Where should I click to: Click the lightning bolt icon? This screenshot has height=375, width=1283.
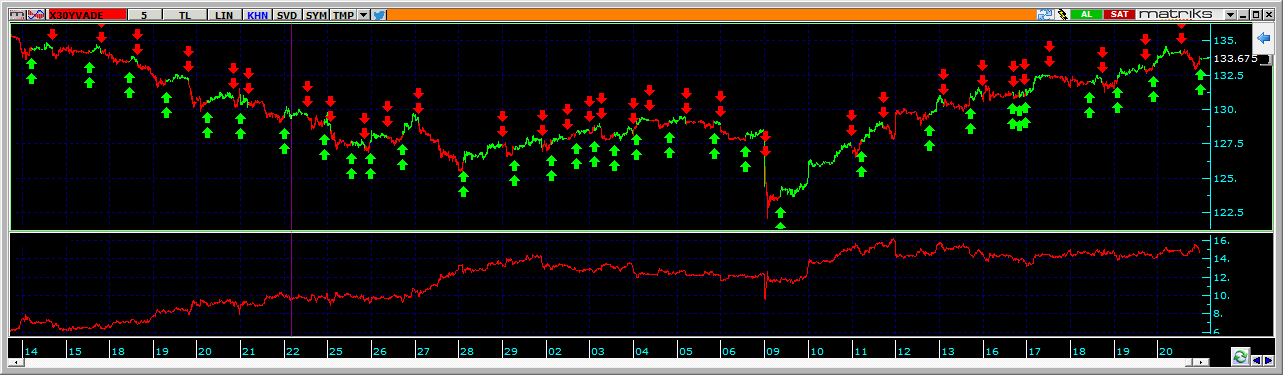(x=1063, y=14)
